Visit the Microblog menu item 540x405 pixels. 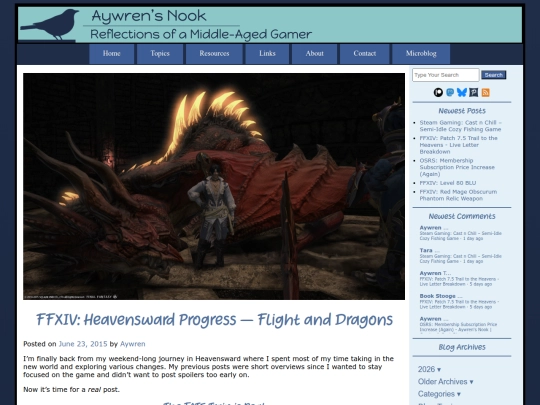[421, 54]
